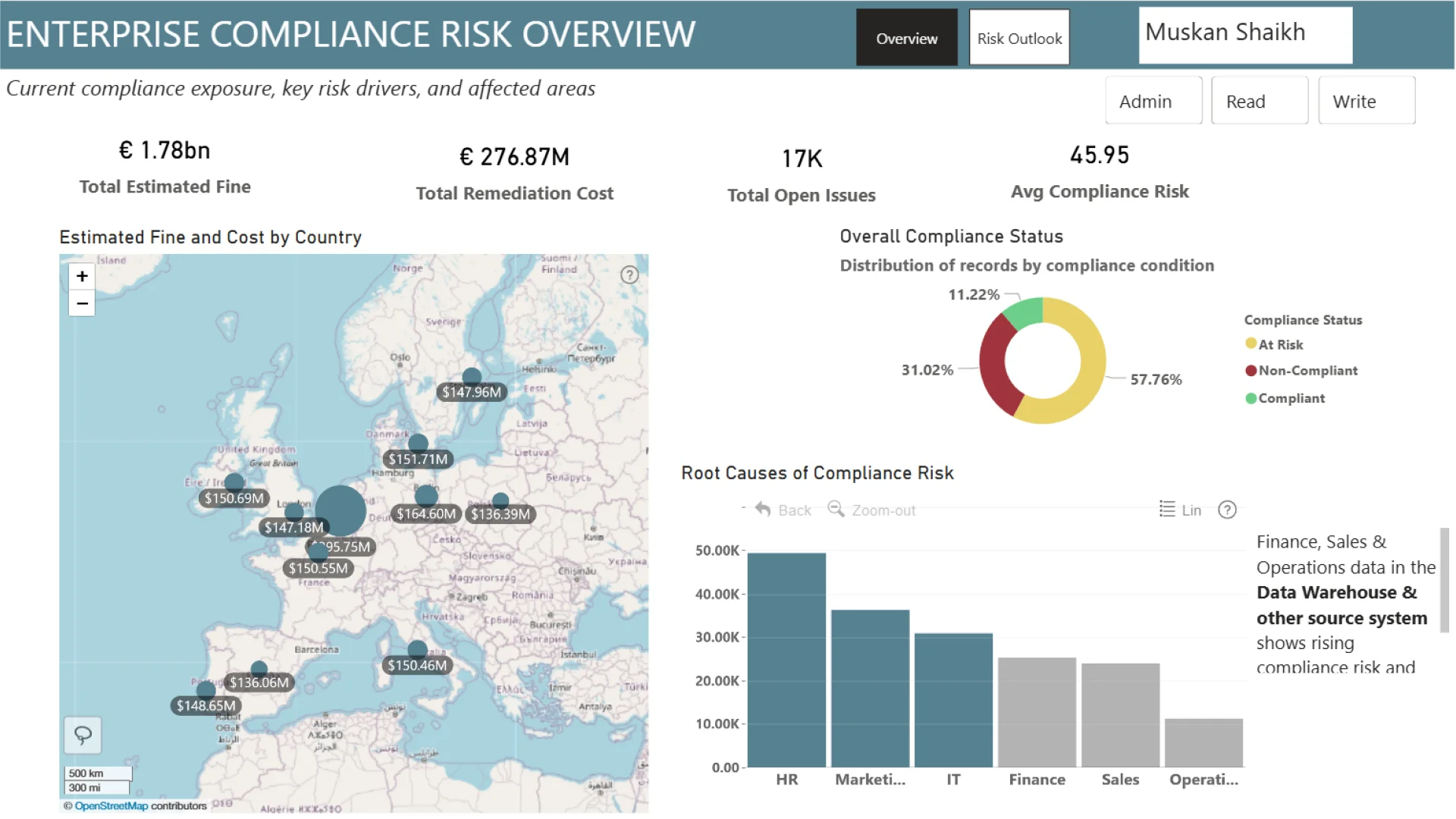
Task: Open the OpenStreetMap attribution link
Action: coord(111,806)
